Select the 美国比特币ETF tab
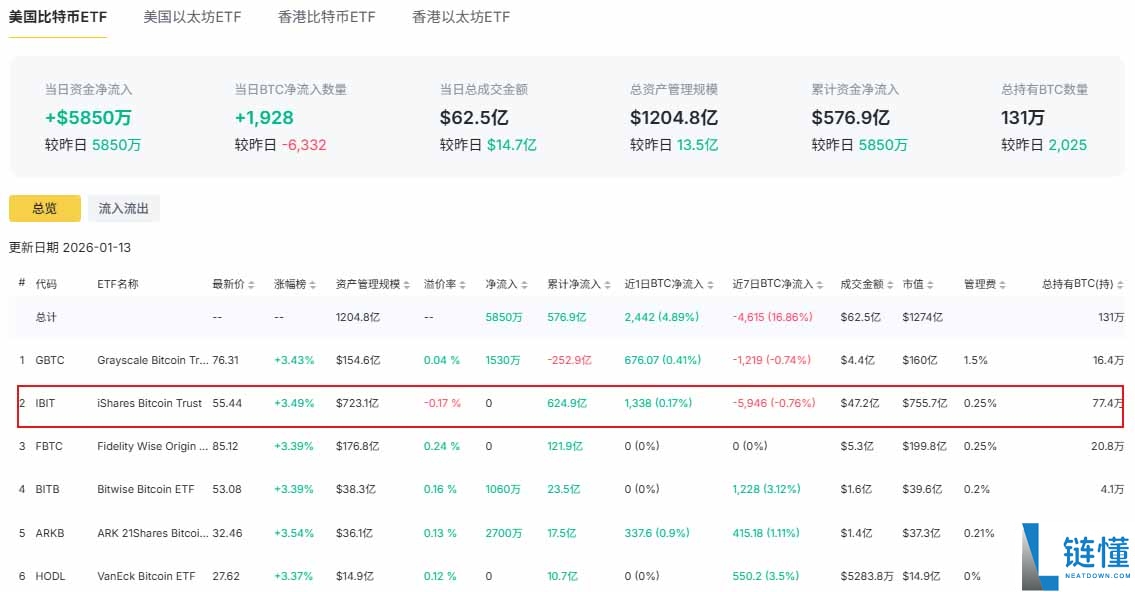Viewport: 1135px width, 592px height. coord(58,17)
